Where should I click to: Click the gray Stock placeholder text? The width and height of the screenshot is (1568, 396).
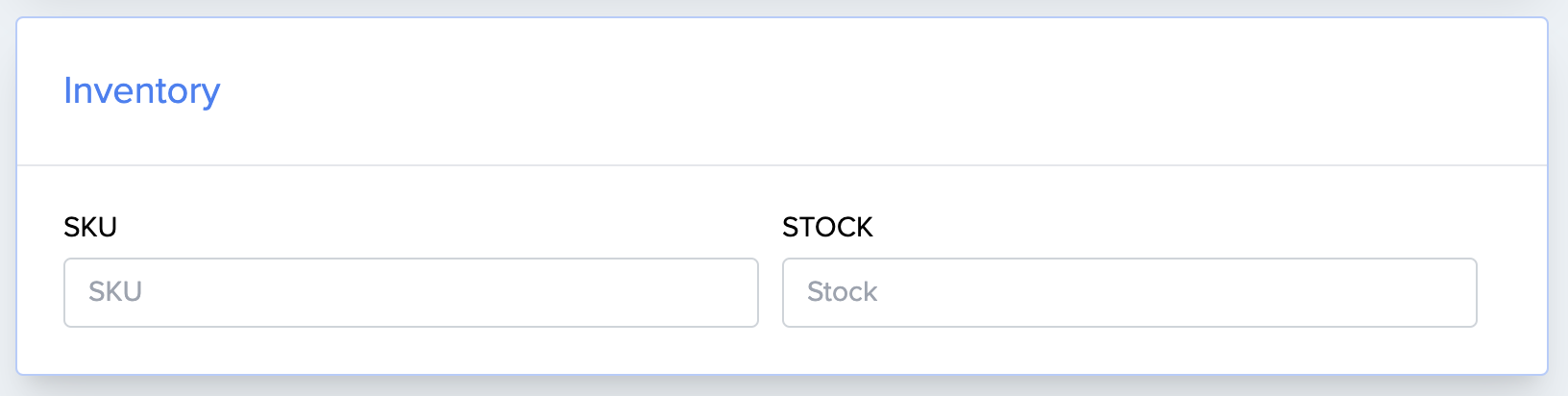pyautogui.click(x=843, y=292)
